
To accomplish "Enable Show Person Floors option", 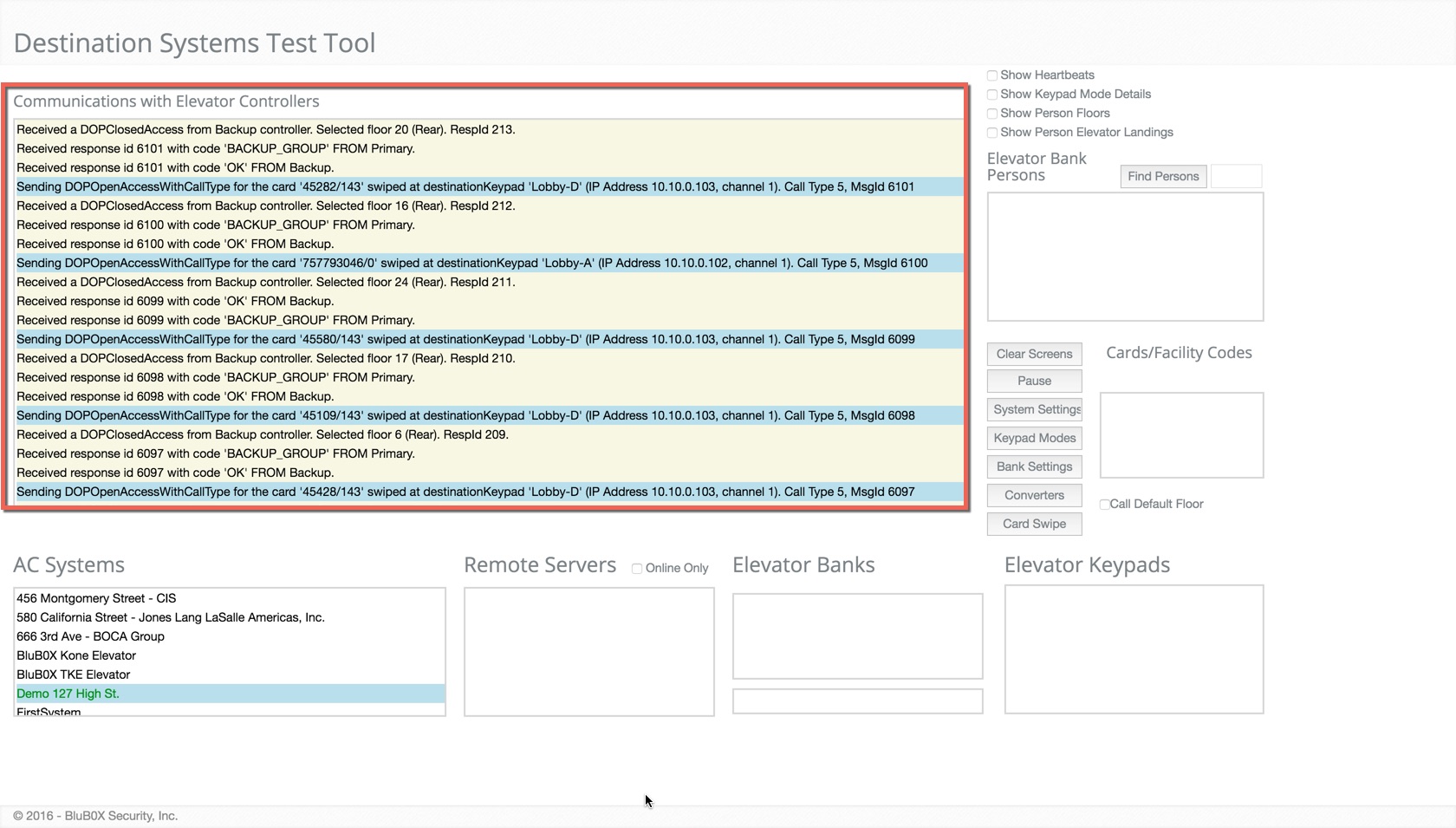I will pos(991,114).
